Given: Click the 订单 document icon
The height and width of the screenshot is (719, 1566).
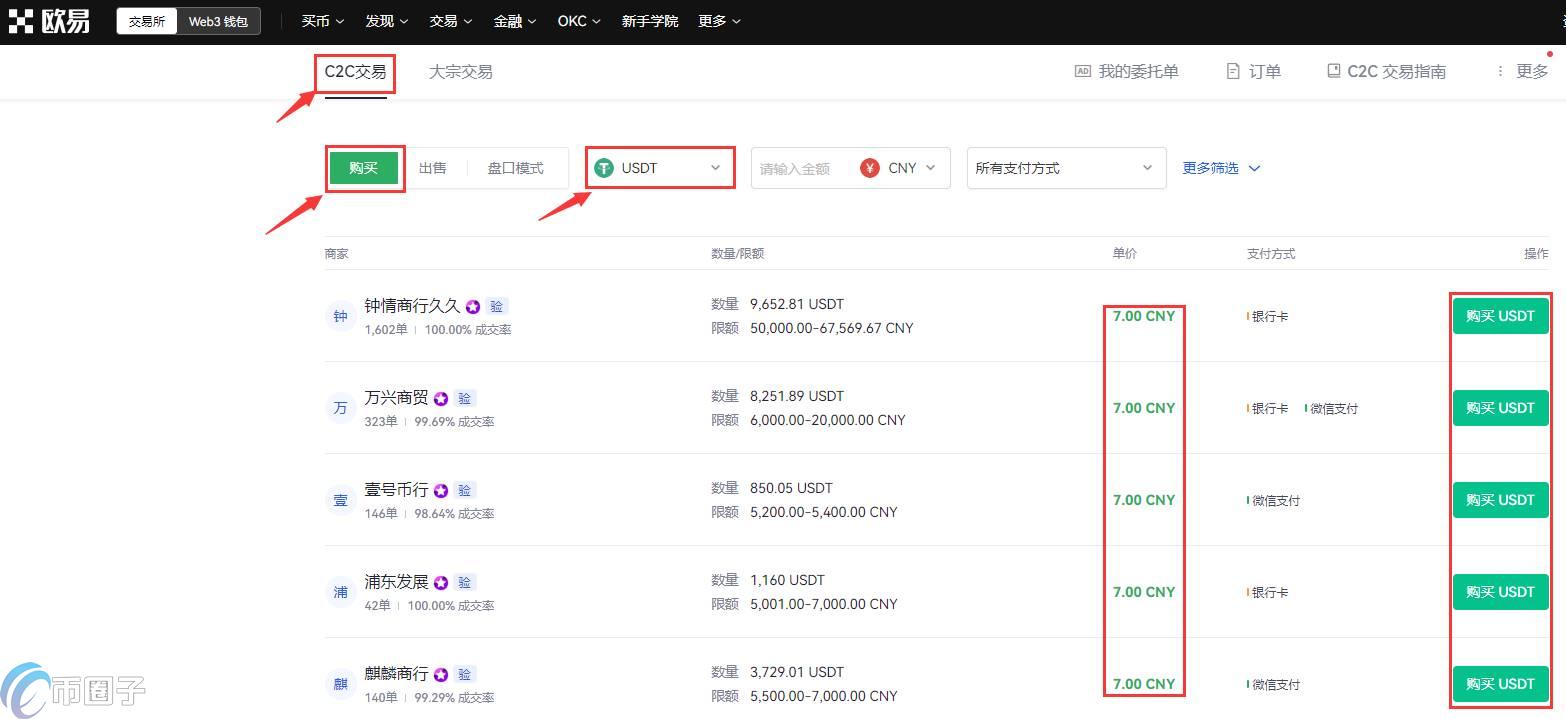Looking at the screenshot, I should (x=1233, y=72).
